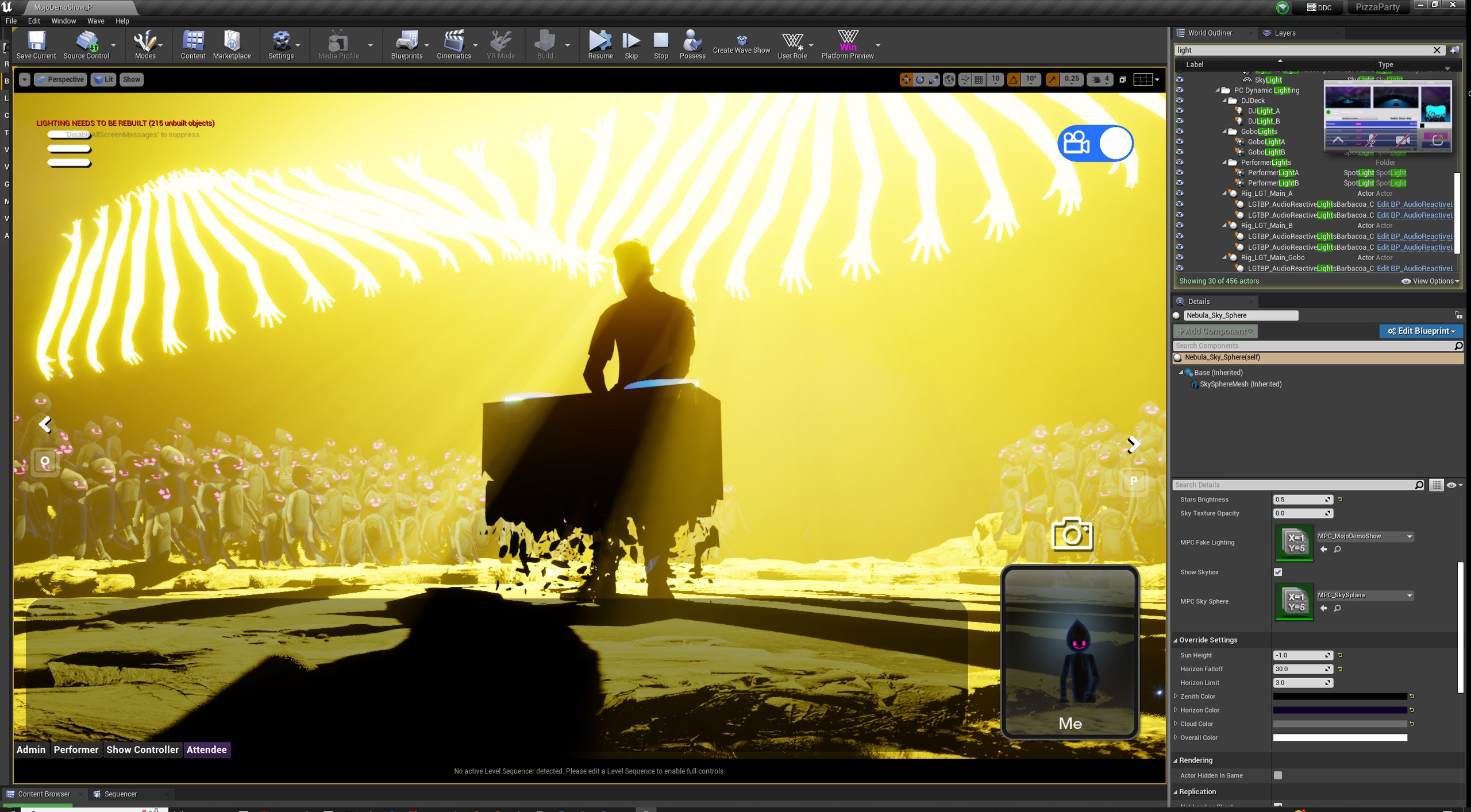
Task: Open the Details property matrix grid icon
Action: [x=1436, y=485]
